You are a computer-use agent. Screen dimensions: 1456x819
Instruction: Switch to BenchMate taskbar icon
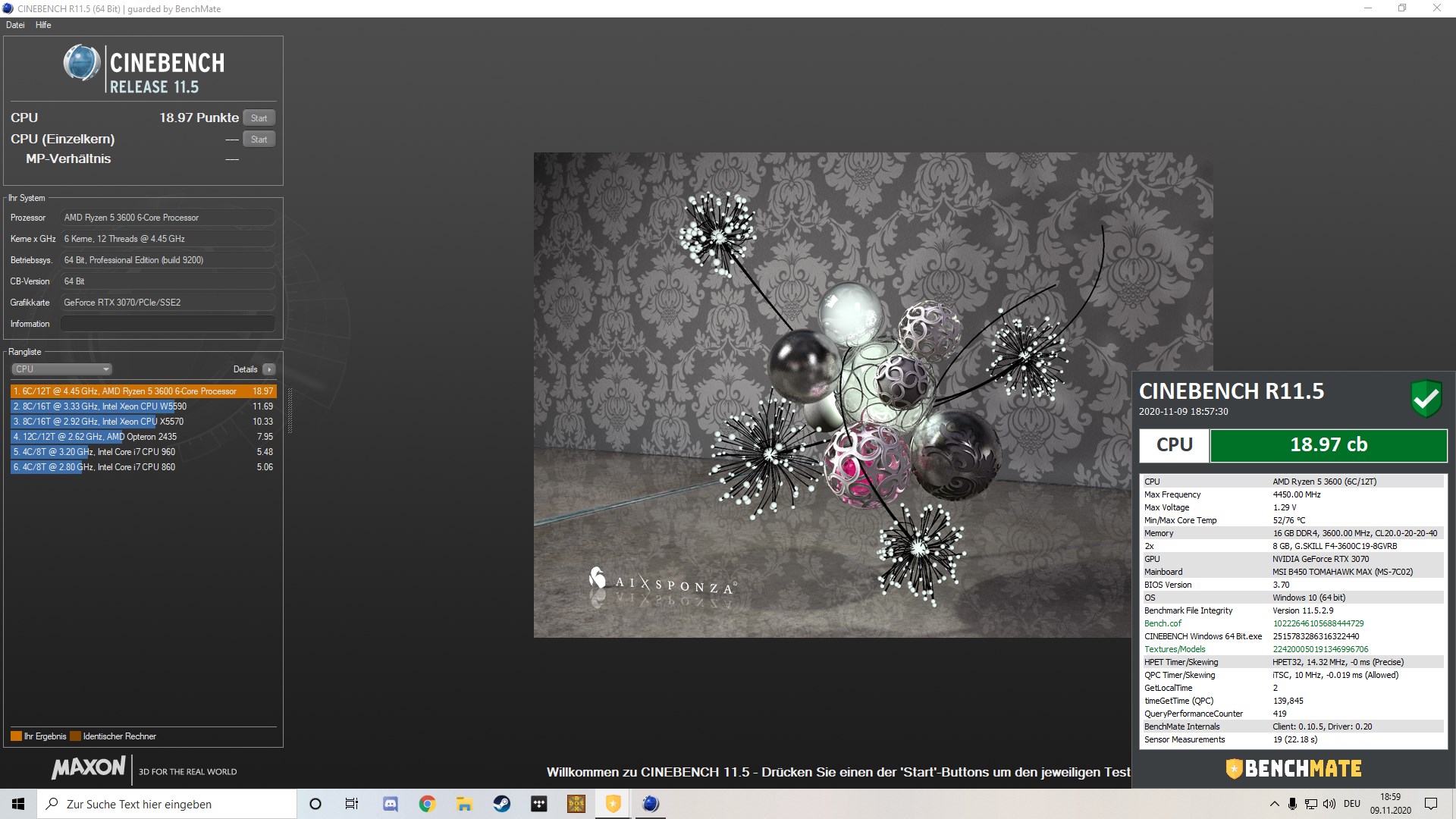click(x=613, y=804)
